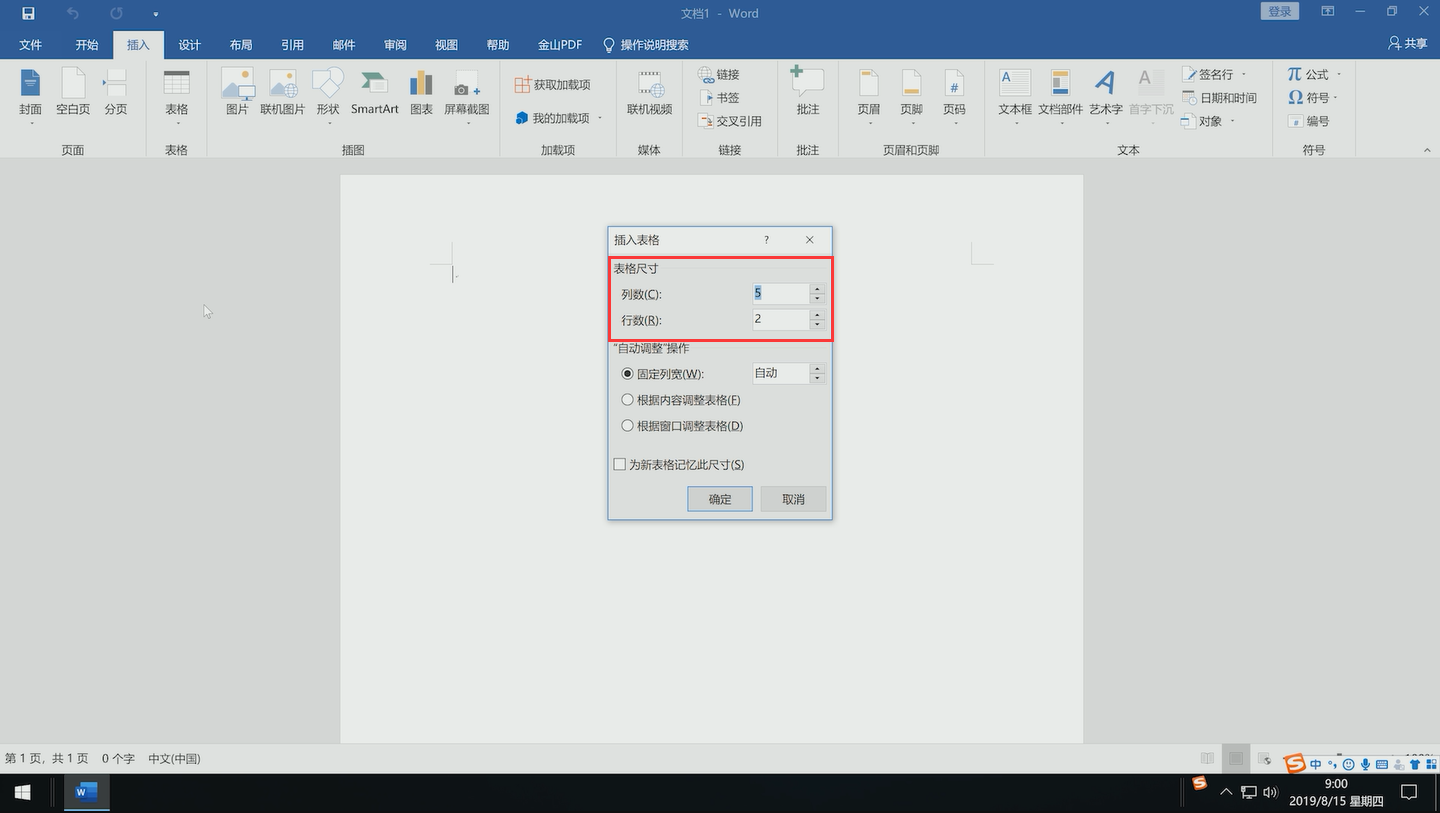Viewport: 1440px width, 813px height.
Task: Switch to Web Layout view in status bar
Action: (x=1265, y=759)
